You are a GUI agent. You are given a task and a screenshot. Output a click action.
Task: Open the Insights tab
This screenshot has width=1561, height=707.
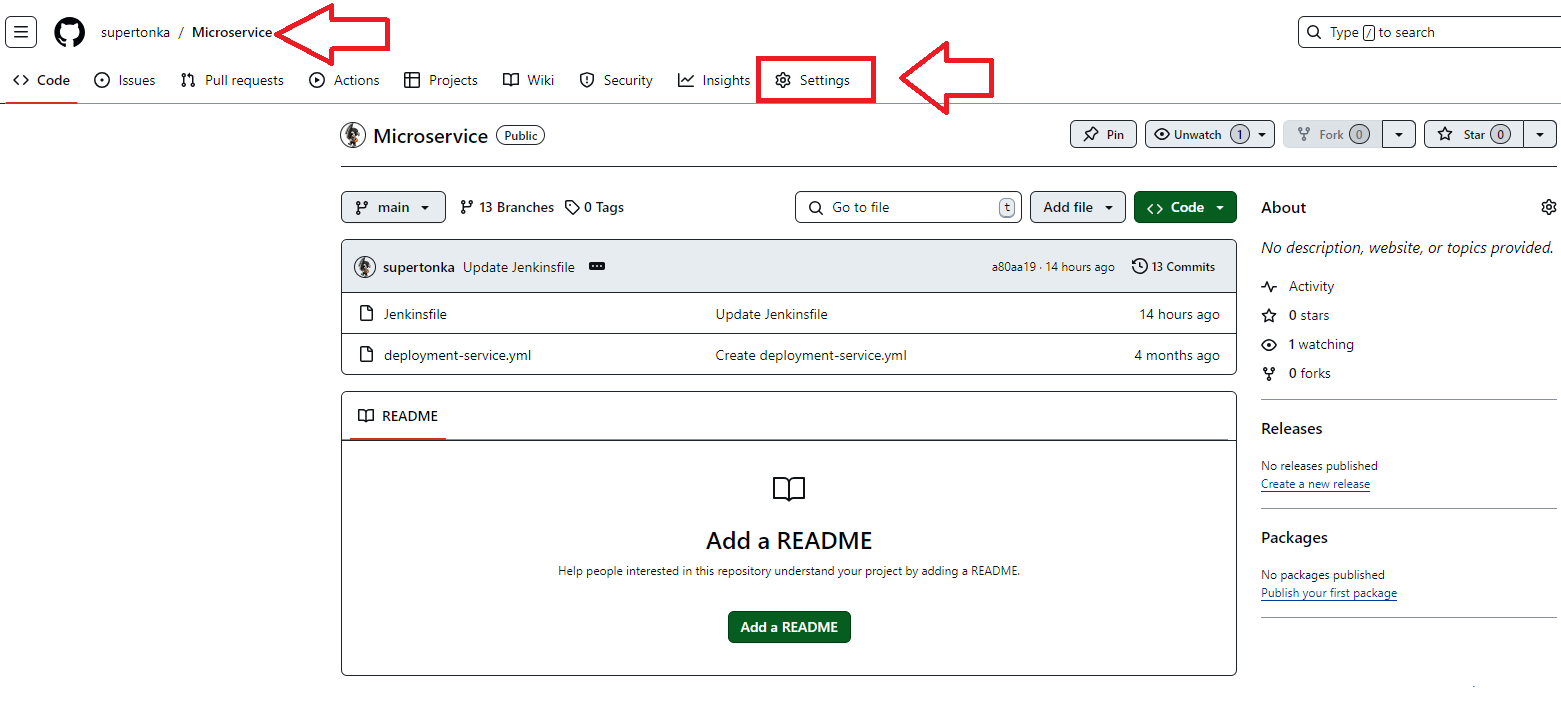click(x=714, y=80)
